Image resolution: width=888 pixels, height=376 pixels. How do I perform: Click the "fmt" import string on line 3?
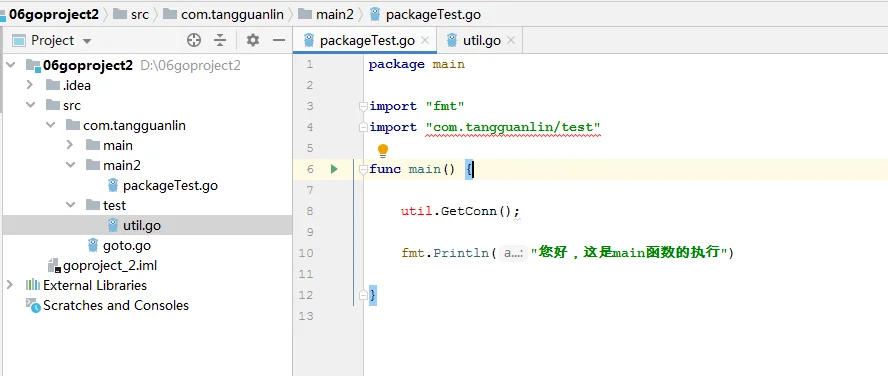click(445, 106)
